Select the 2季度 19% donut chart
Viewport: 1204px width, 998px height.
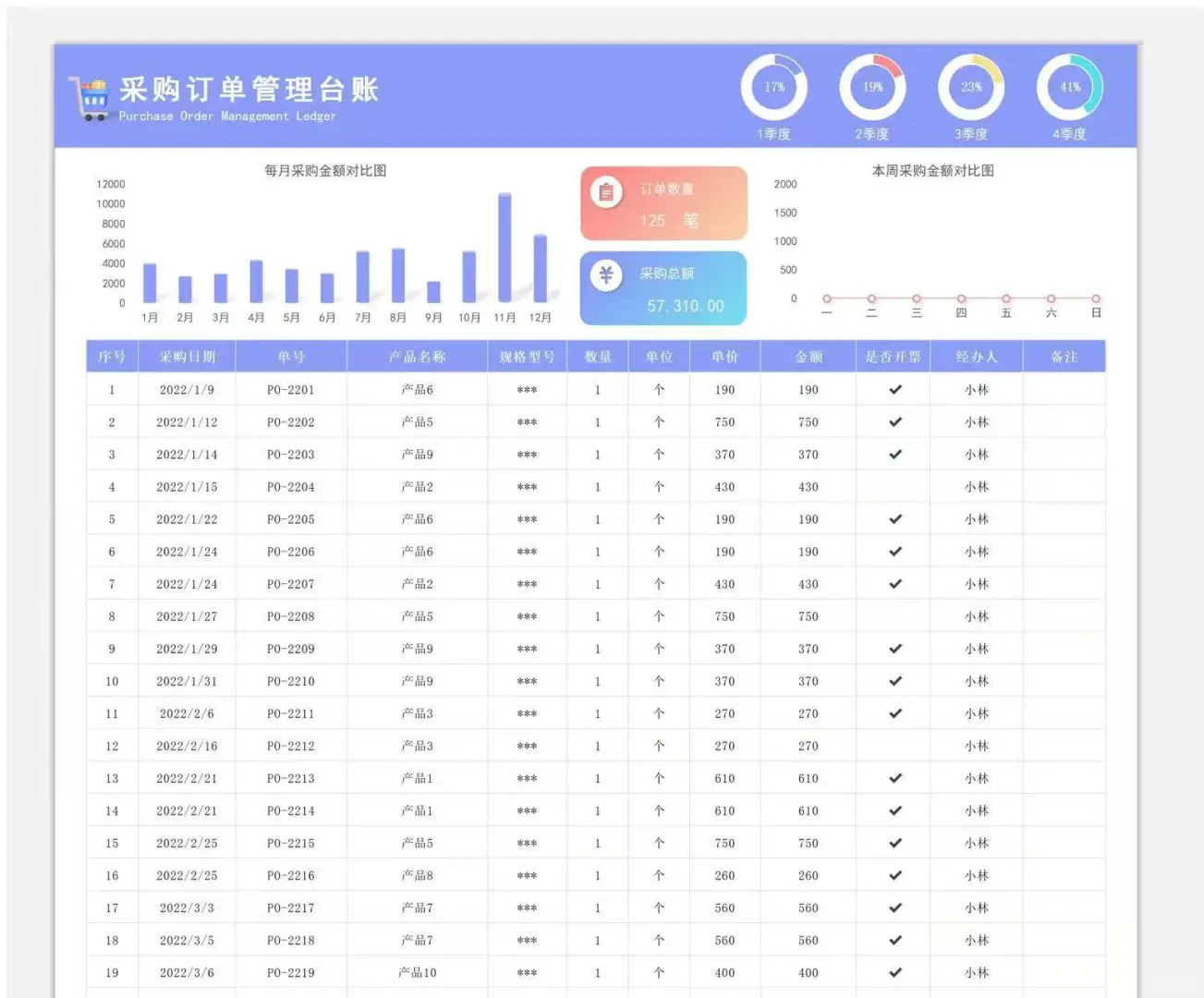click(872, 88)
